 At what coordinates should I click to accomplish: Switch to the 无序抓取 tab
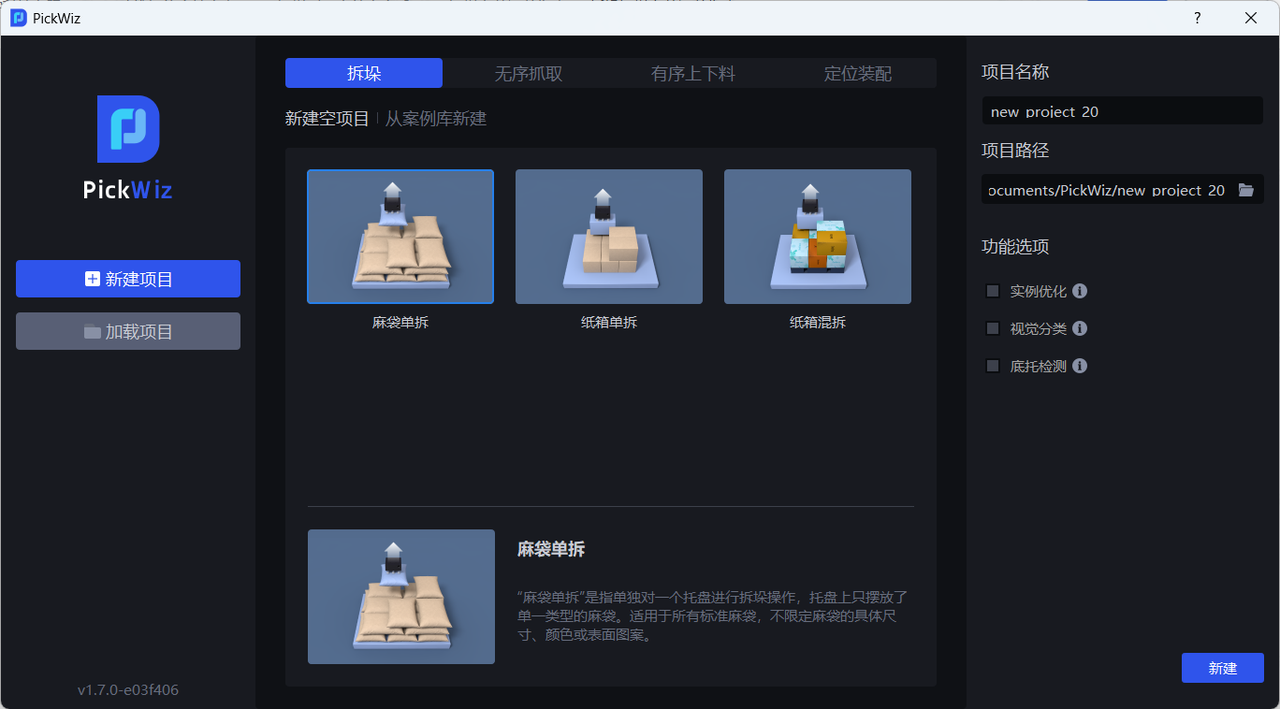point(528,73)
